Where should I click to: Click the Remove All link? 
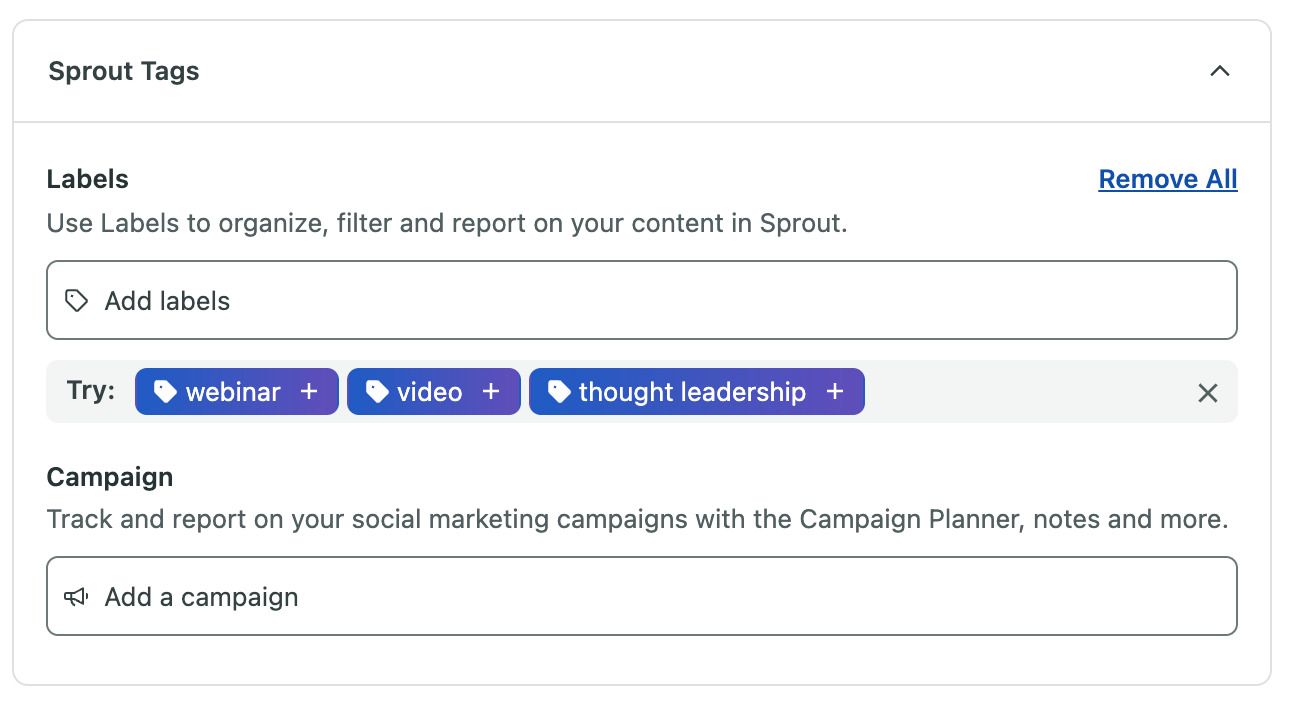pyautogui.click(x=1167, y=178)
